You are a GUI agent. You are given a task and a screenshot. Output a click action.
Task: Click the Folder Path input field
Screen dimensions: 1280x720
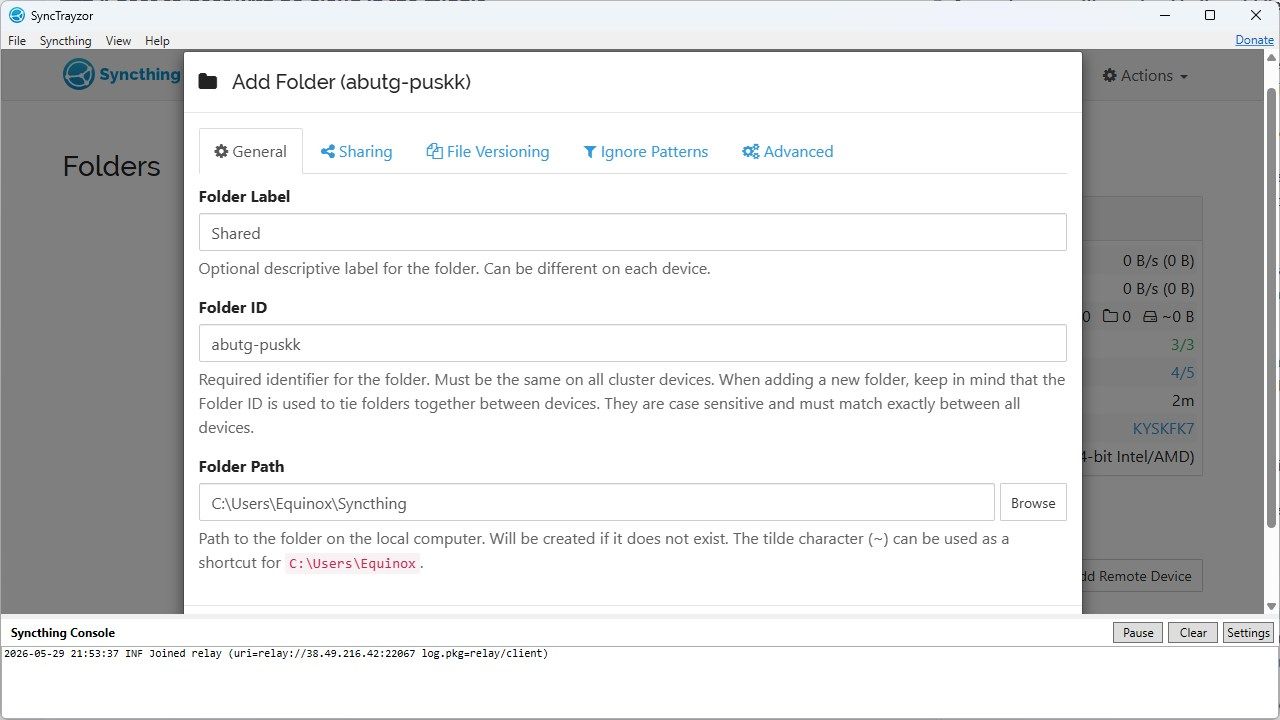click(x=597, y=503)
